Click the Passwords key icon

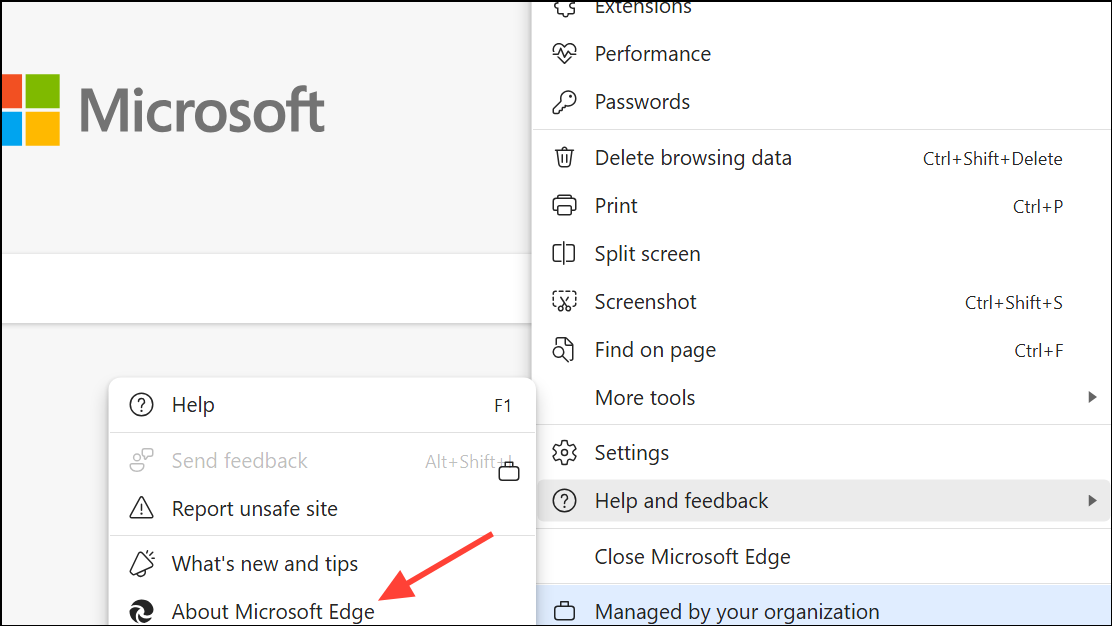pyautogui.click(x=565, y=102)
